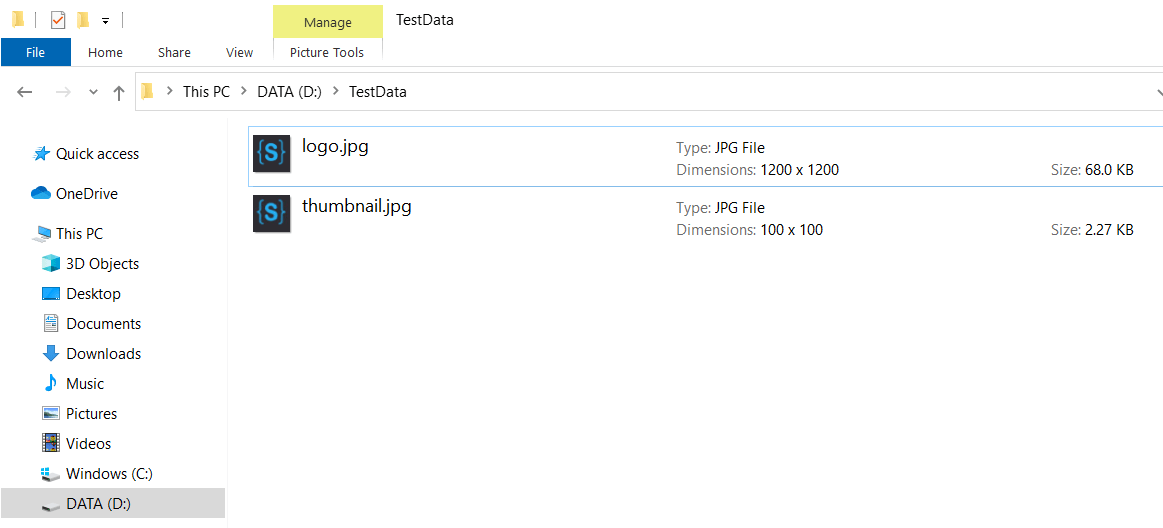Click the Downloads arrow icon
This screenshot has width=1163, height=528.
click(x=50, y=353)
